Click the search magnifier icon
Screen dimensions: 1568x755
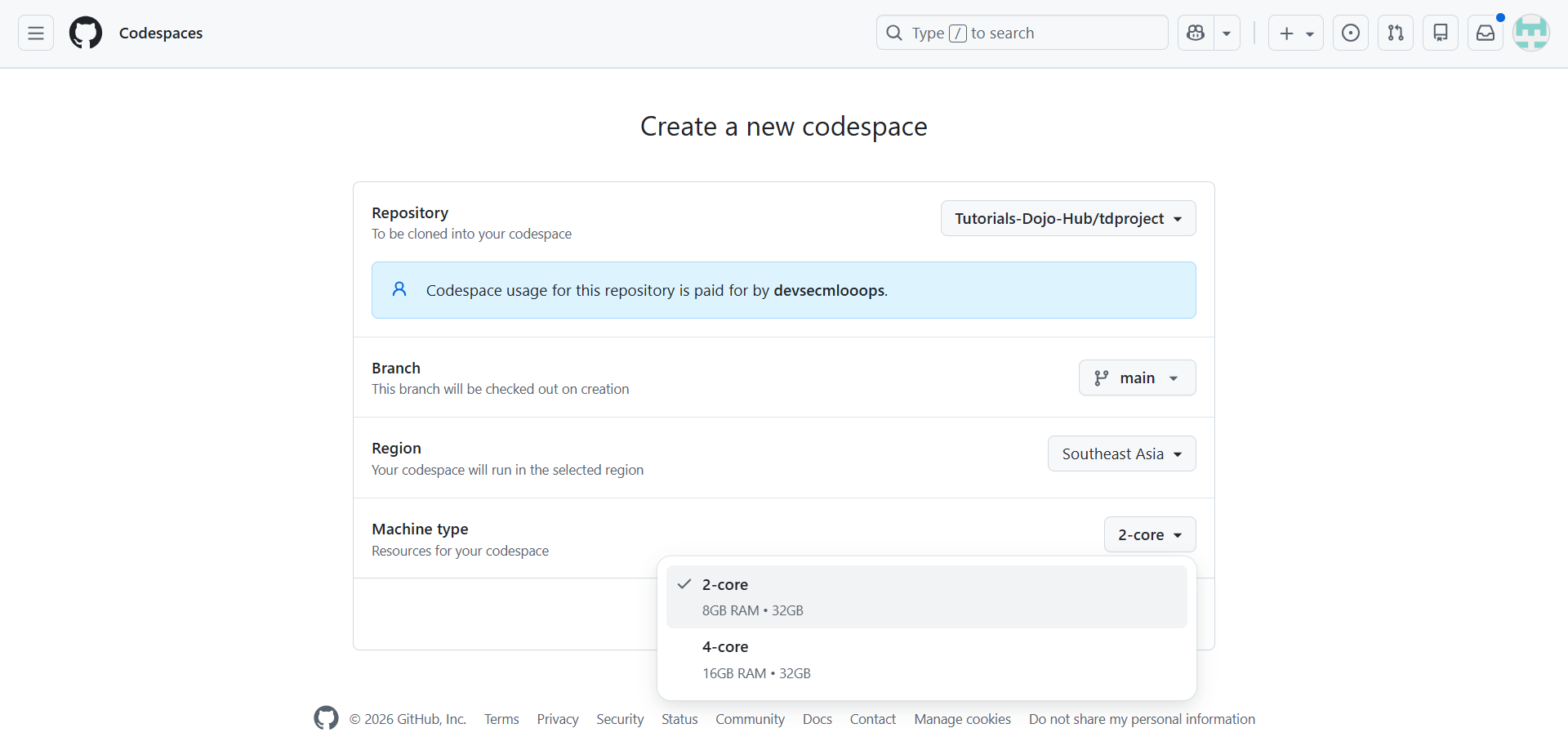pos(894,33)
